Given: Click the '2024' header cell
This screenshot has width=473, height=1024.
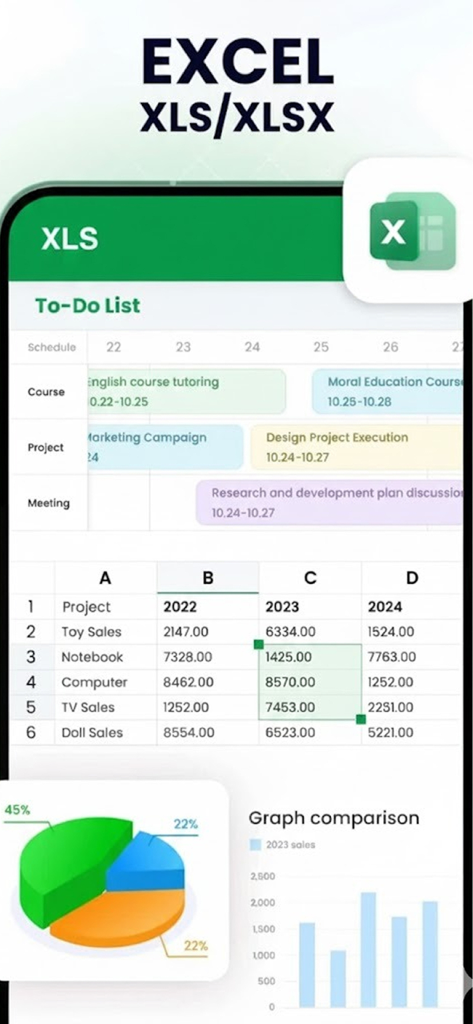Looking at the screenshot, I should (x=412, y=607).
